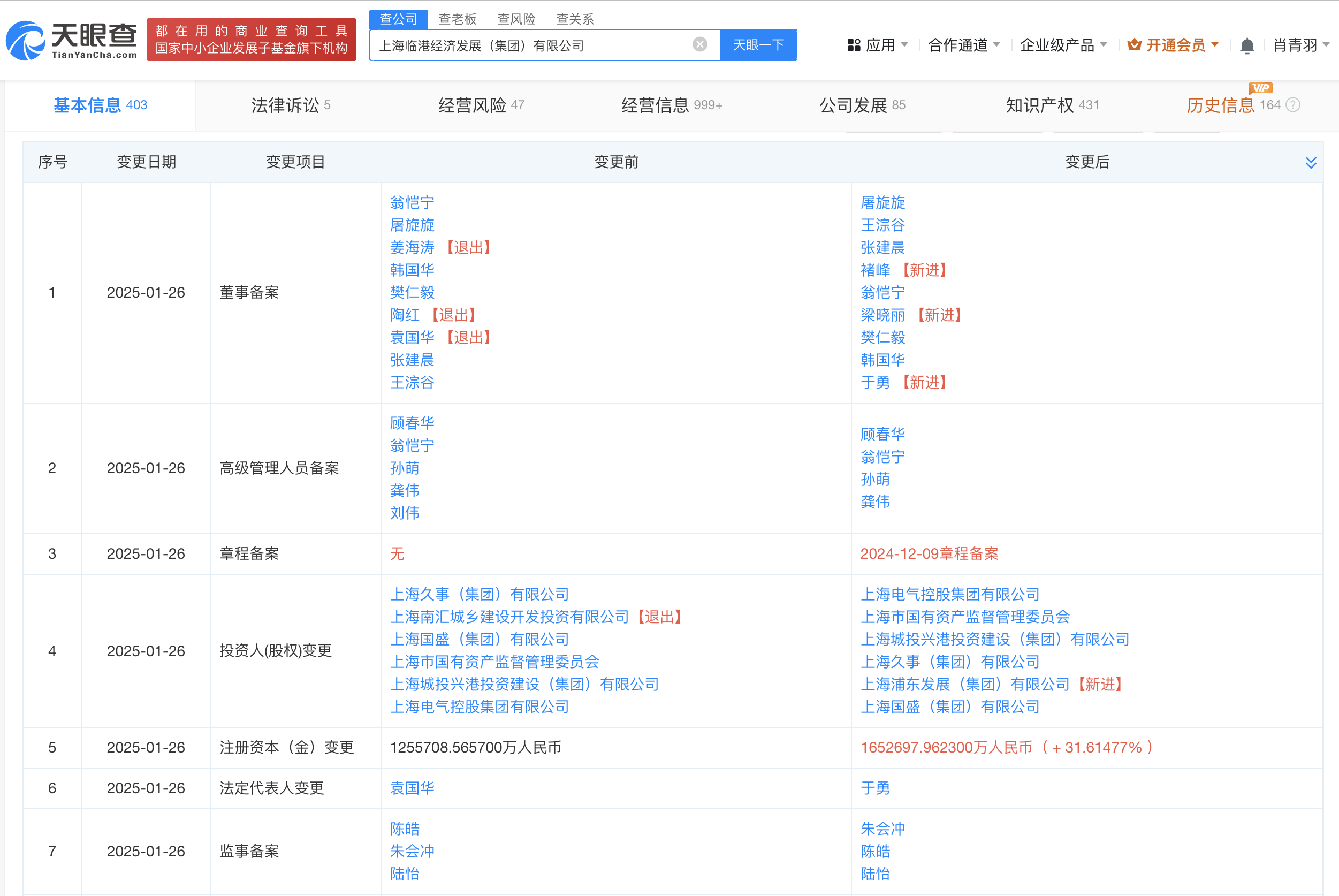Viewport: 1339px width, 896px height.
Task: Click the 天眼一下 search button
Action: pyautogui.click(x=759, y=44)
